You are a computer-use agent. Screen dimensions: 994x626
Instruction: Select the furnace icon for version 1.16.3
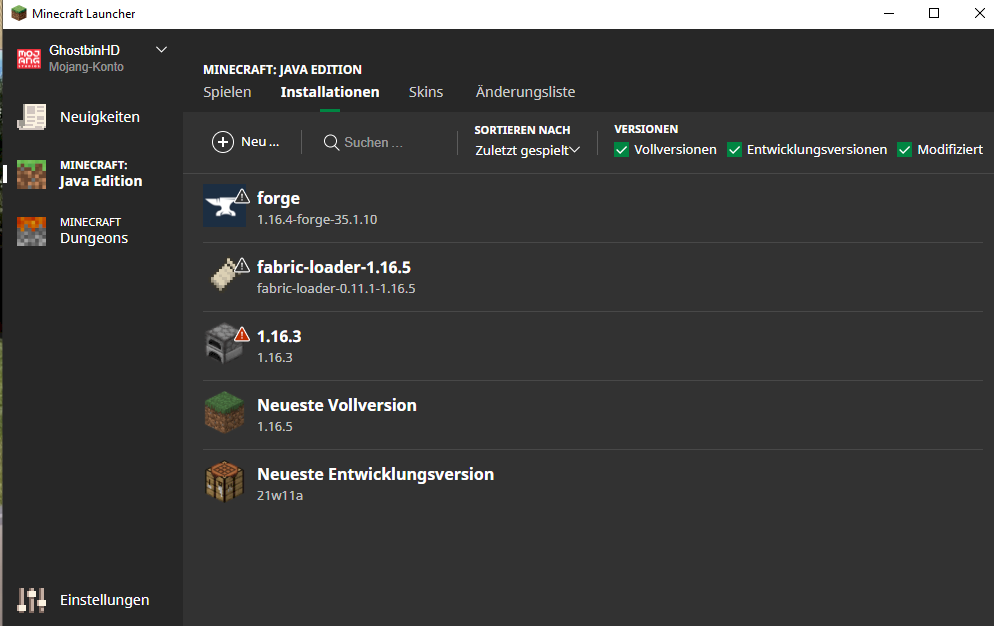click(224, 344)
